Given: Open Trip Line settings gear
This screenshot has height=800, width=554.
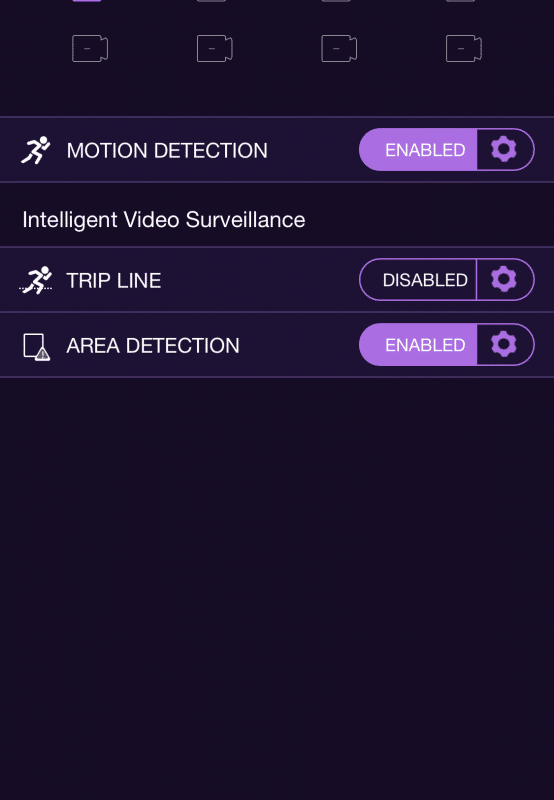Looking at the screenshot, I should (x=504, y=280).
